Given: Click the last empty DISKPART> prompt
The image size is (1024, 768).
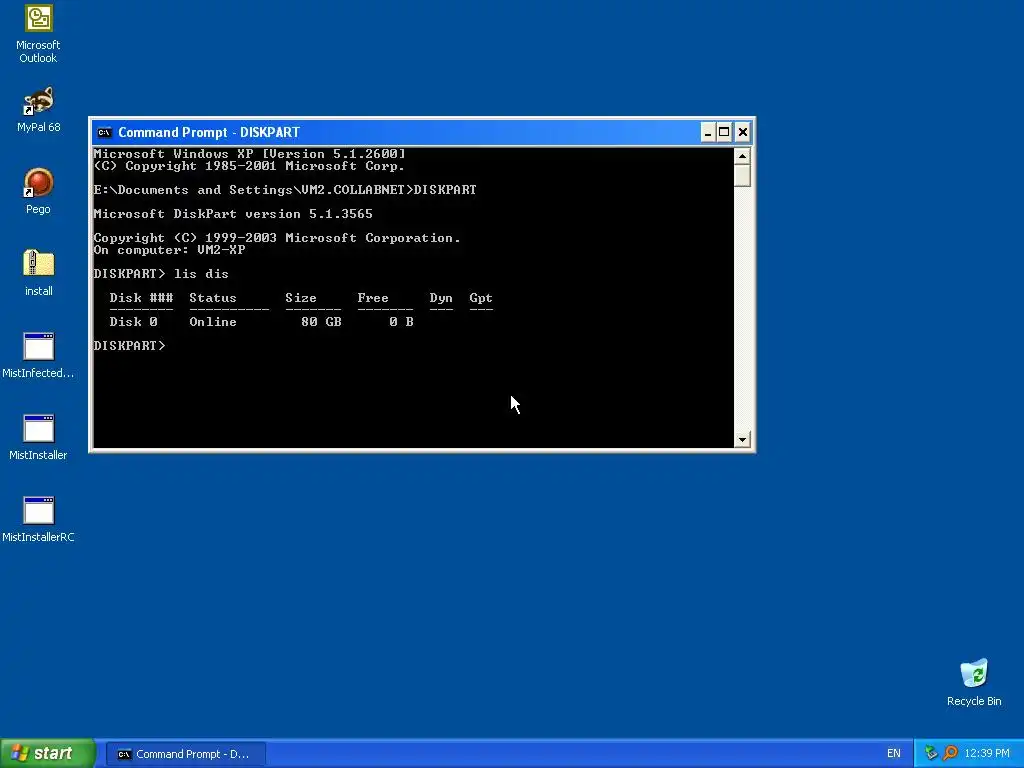Looking at the screenshot, I should pyautogui.click(x=129, y=345).
